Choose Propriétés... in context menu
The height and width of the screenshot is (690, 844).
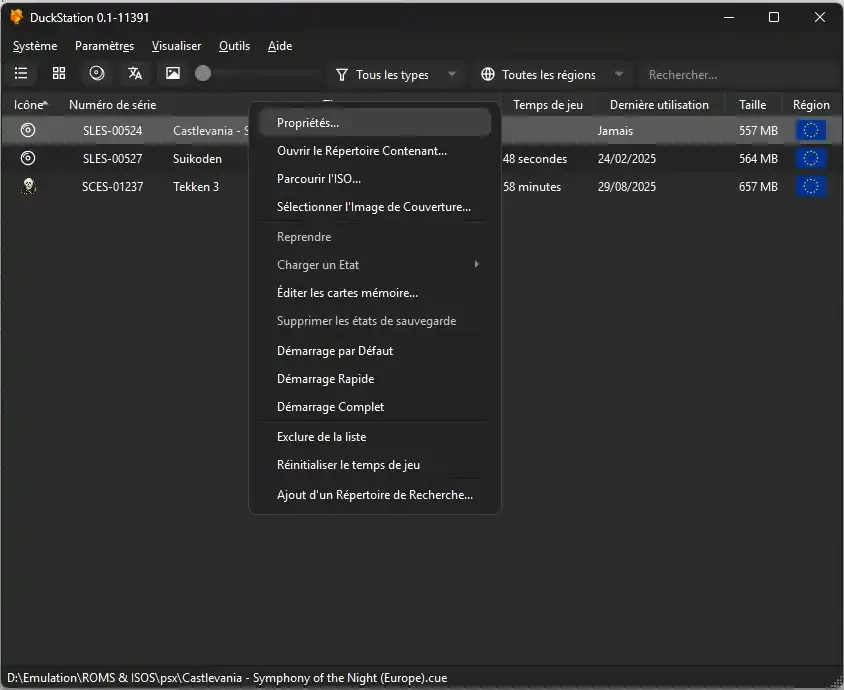(x=375, y=123)
